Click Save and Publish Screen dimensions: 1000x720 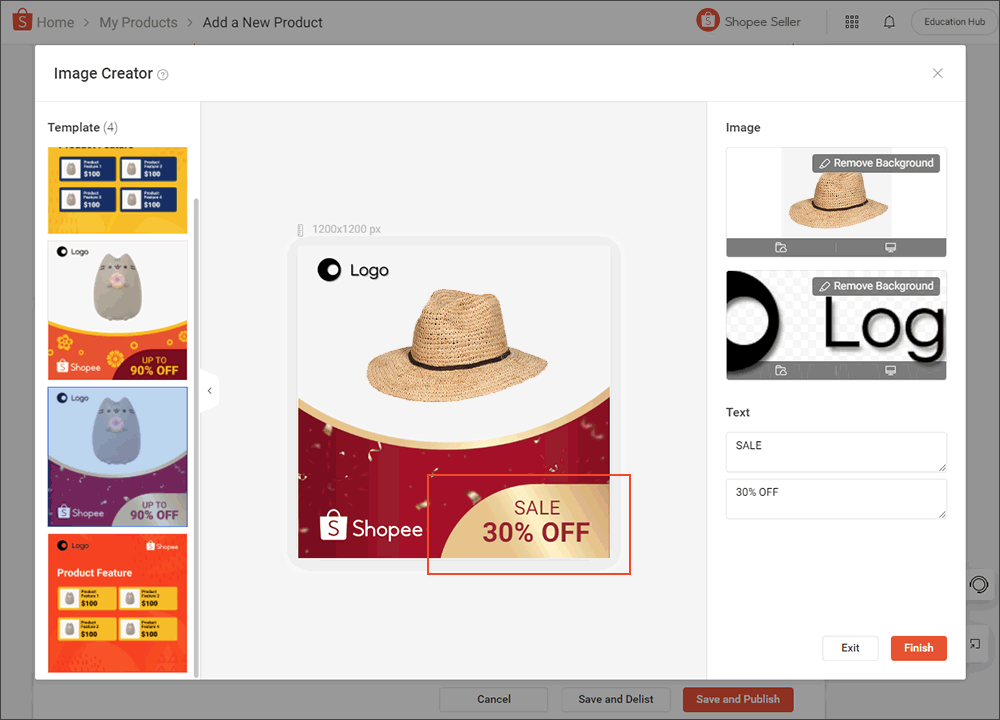point(738,699)
